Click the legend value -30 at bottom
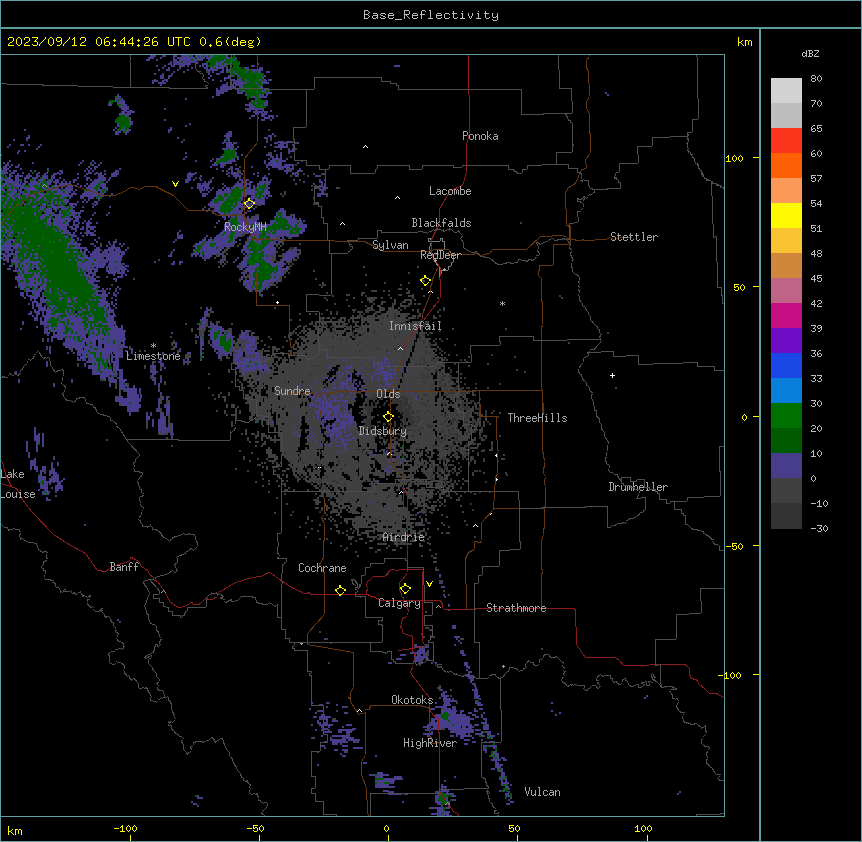 [x=819, y=529]
